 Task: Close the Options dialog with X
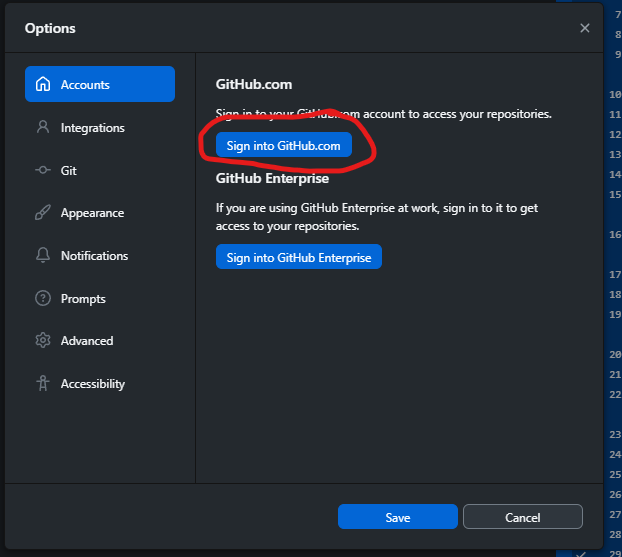tap(585, 28)
